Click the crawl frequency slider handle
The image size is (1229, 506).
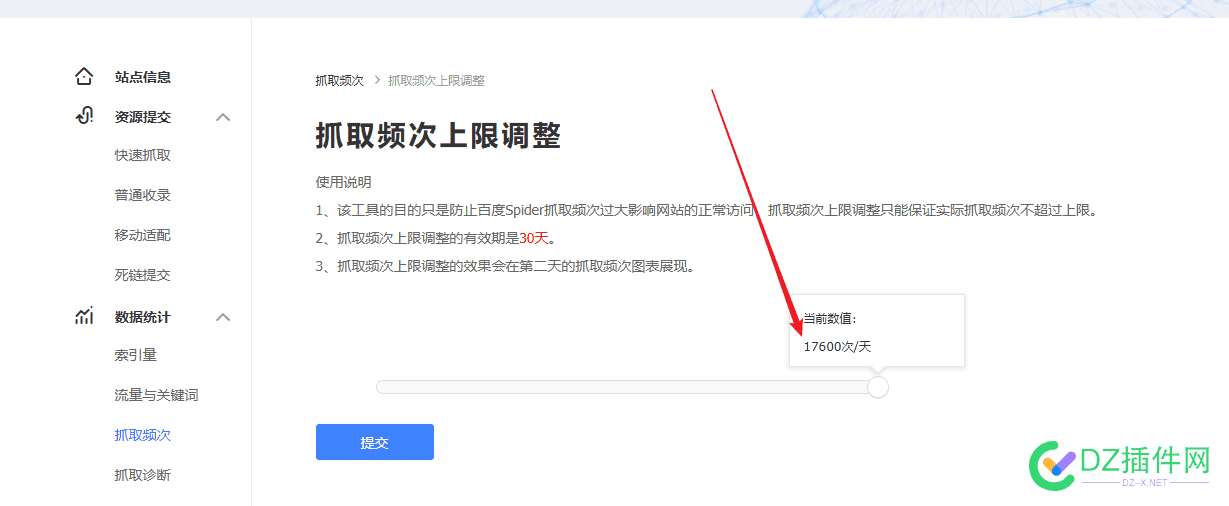(878, 387)
